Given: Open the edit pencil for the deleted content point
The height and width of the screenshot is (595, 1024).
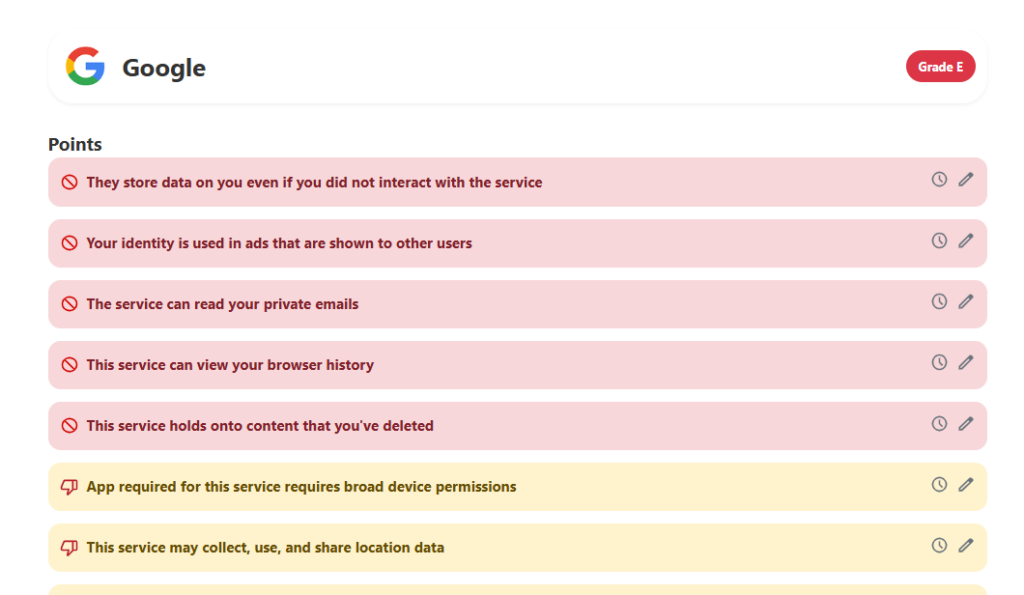Looking at the screenshot, I should 965,424.
